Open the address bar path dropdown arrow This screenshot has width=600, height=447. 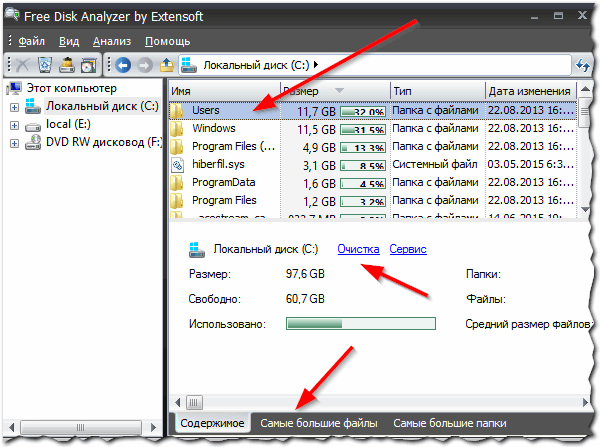pyautogui.click(x=316, y=65)
